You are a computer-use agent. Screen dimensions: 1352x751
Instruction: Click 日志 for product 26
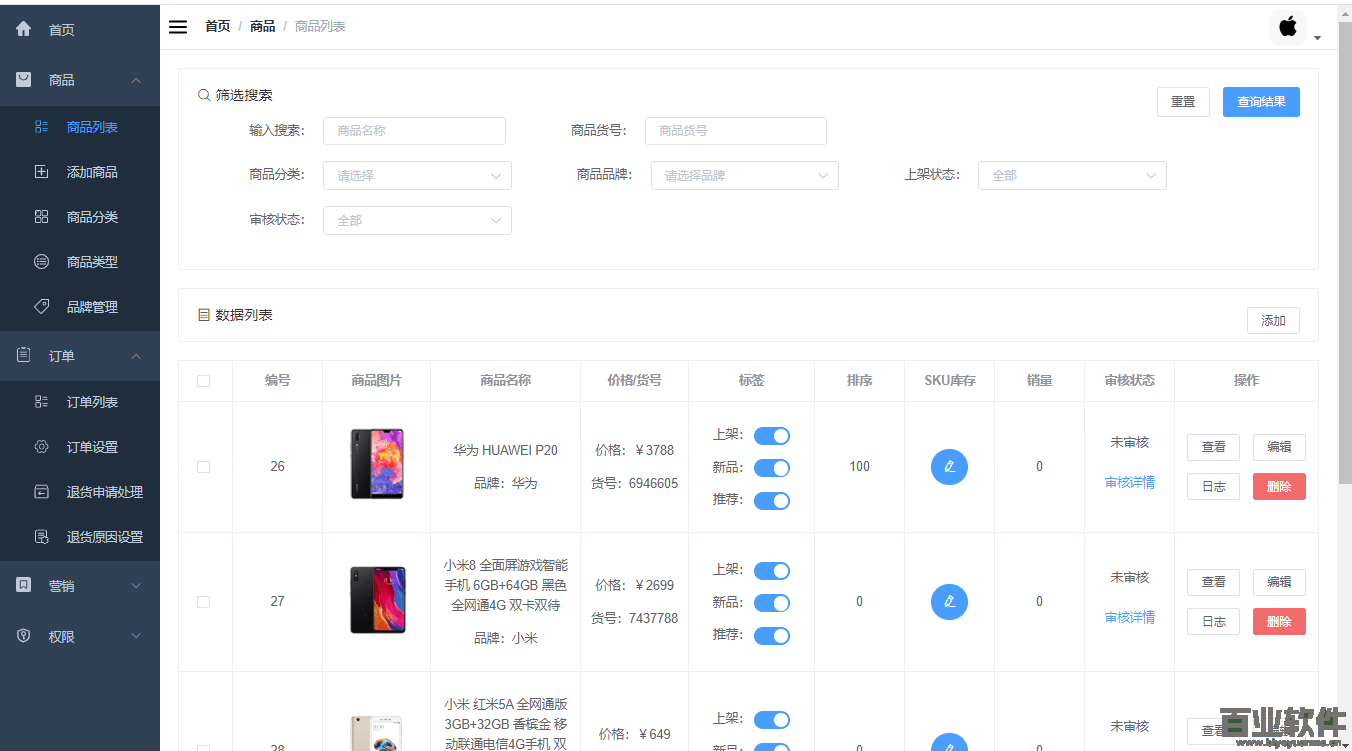point(1213,487)
